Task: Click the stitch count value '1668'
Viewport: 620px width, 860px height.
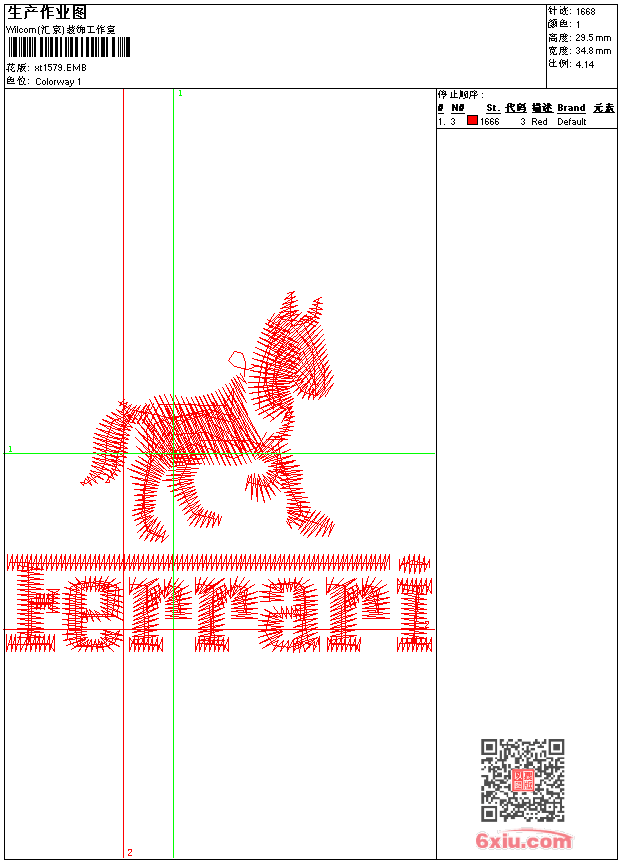Action: click(x=585, y=12)
